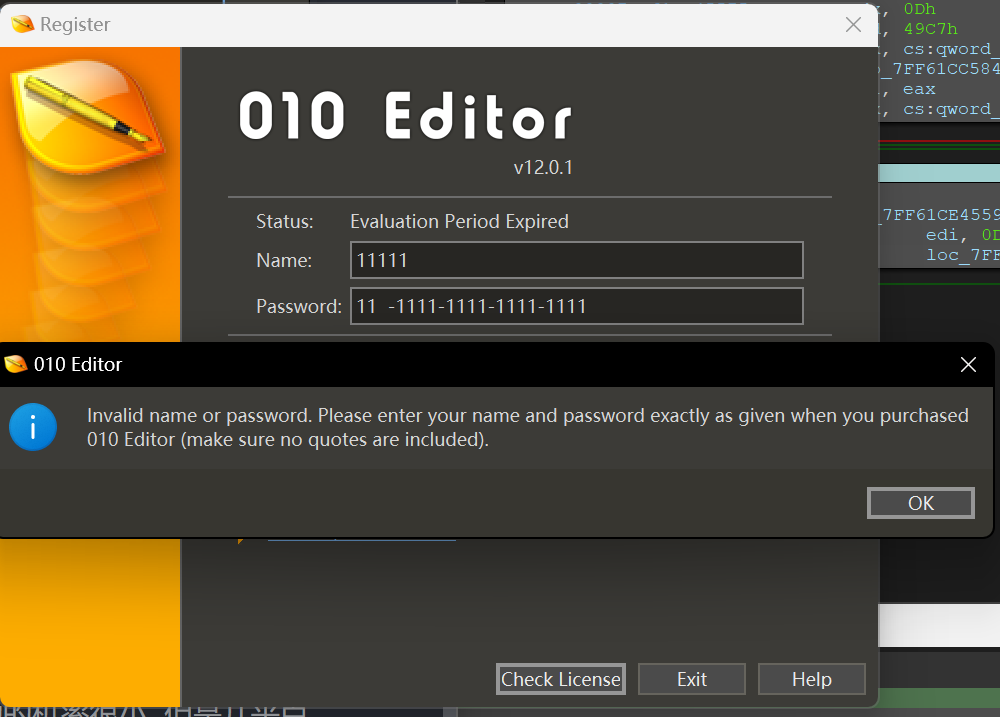Click 'Status:' label in Register window
This screenshot has width=1000, height=717.
point(284,221)
